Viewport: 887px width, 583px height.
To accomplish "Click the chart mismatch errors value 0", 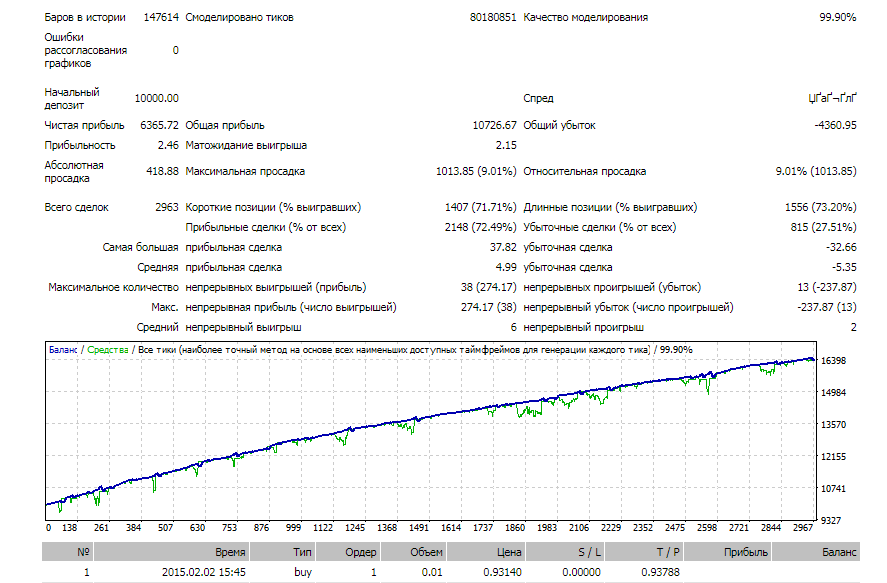I will (175, 50).
